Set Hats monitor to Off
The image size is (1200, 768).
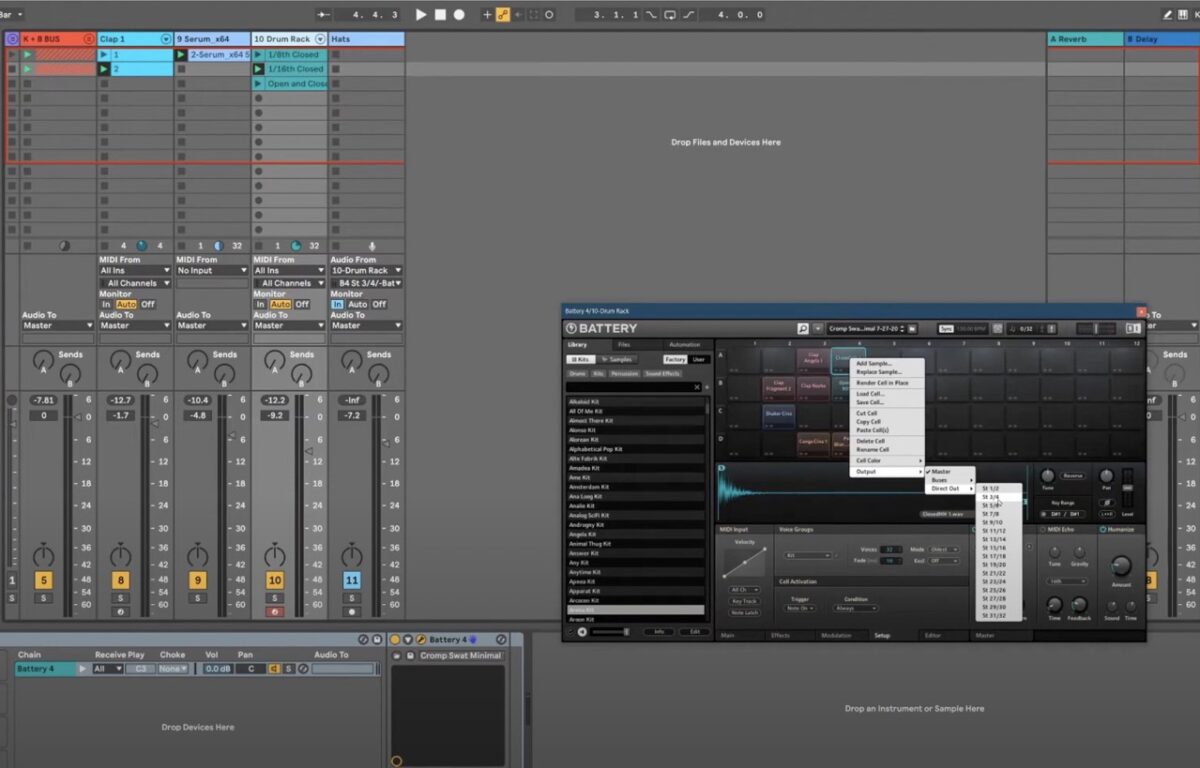379,304
